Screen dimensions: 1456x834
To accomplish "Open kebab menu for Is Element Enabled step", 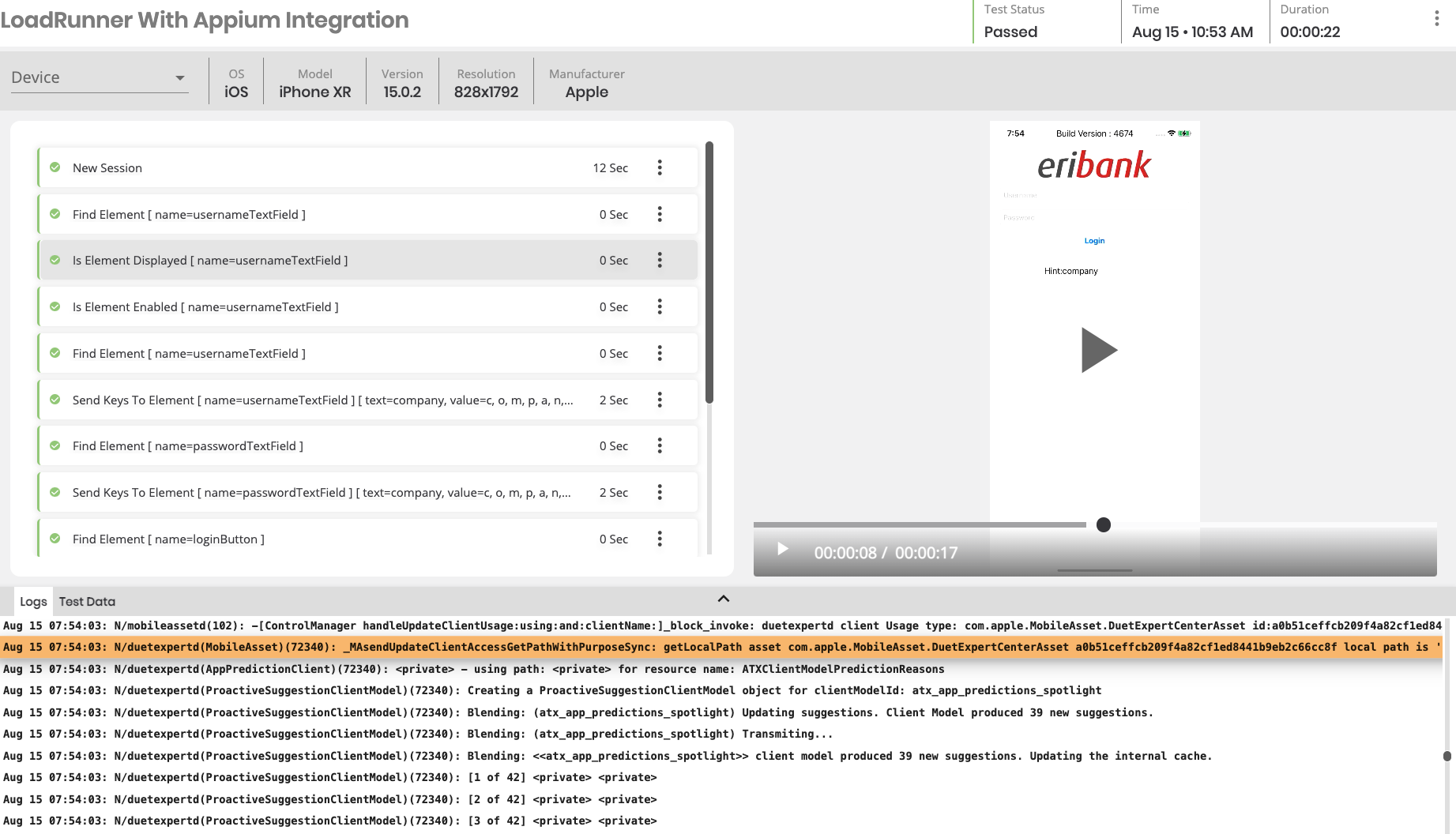I will coord(660,306).
